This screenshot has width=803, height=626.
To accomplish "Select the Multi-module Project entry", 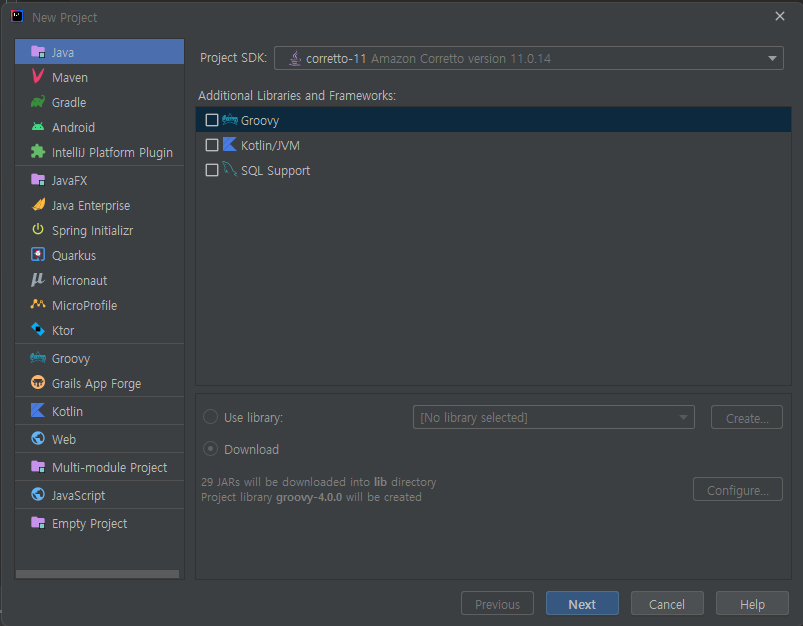I will click(99, 467).
